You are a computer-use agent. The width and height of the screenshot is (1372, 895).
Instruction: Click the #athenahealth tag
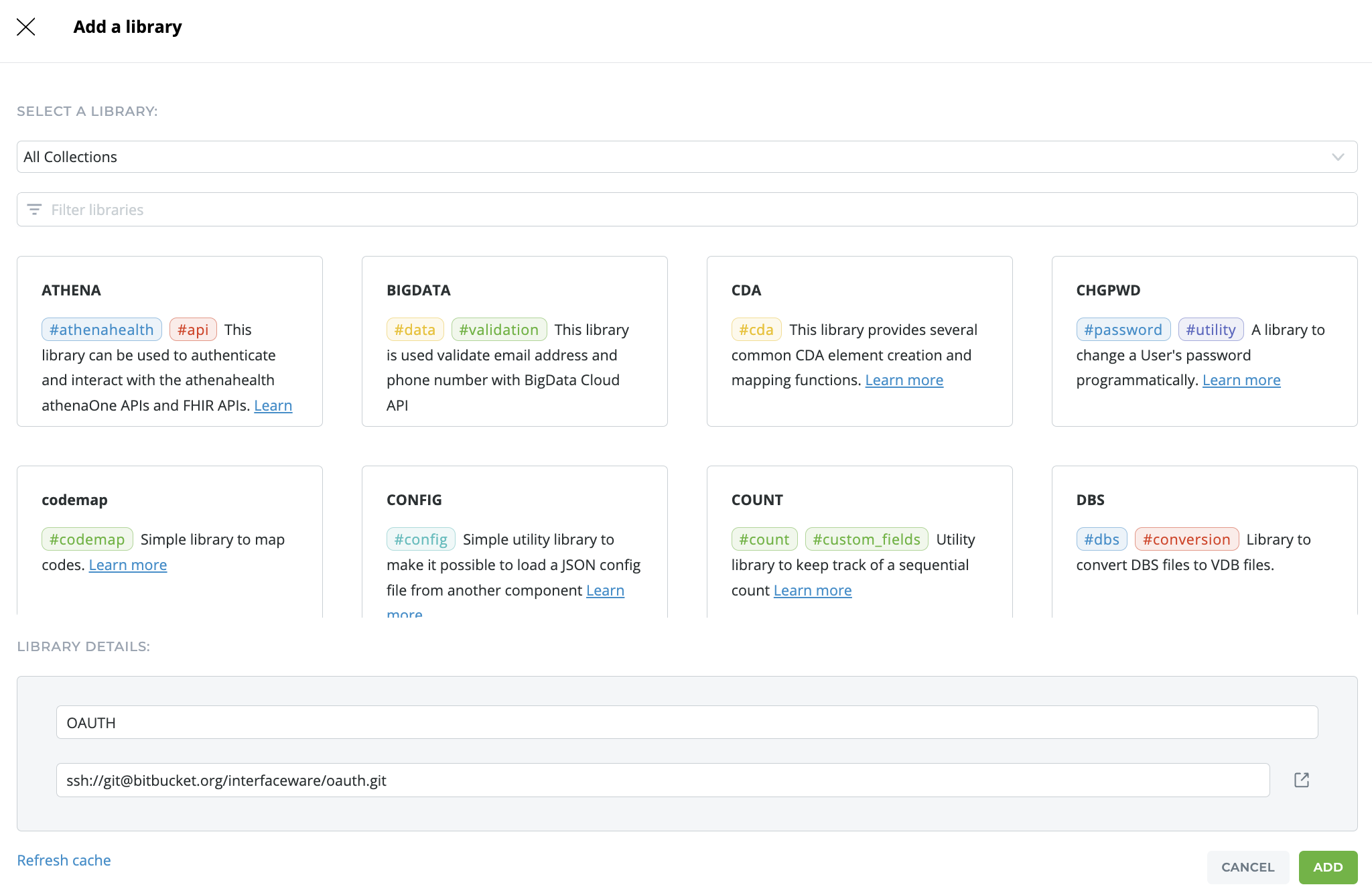102,330
